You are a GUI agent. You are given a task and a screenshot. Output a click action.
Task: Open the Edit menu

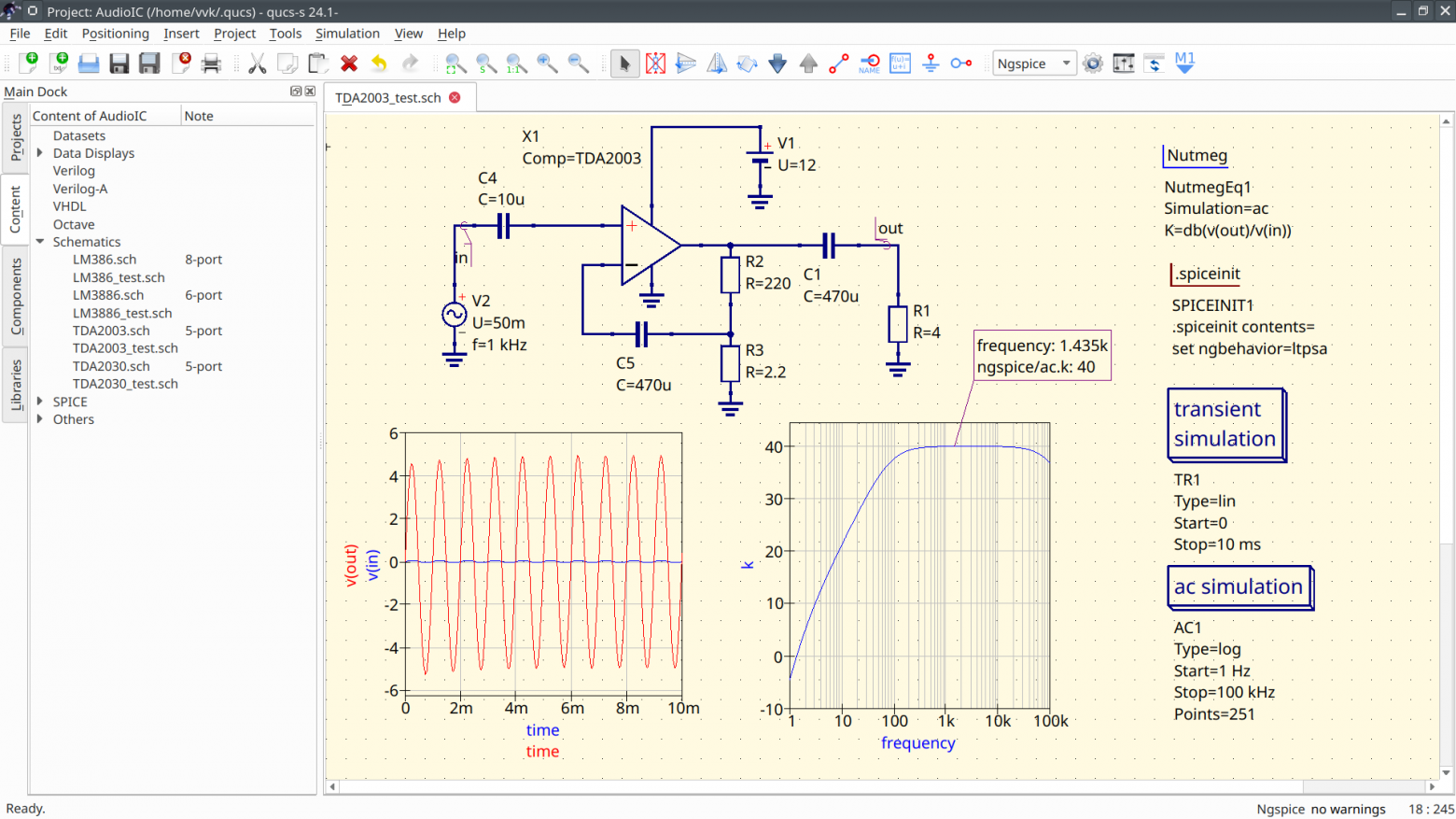pyautogui.click(x=56, y=34)
